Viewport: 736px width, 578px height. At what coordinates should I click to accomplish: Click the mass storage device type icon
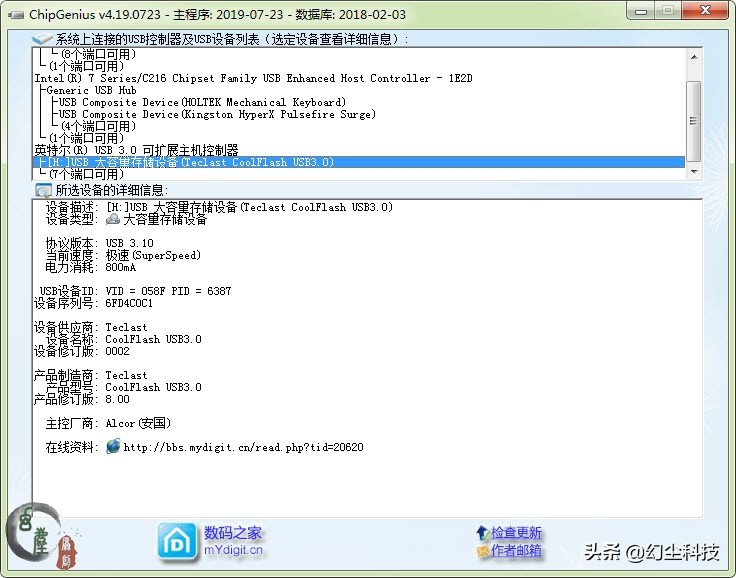pos(113,219)
